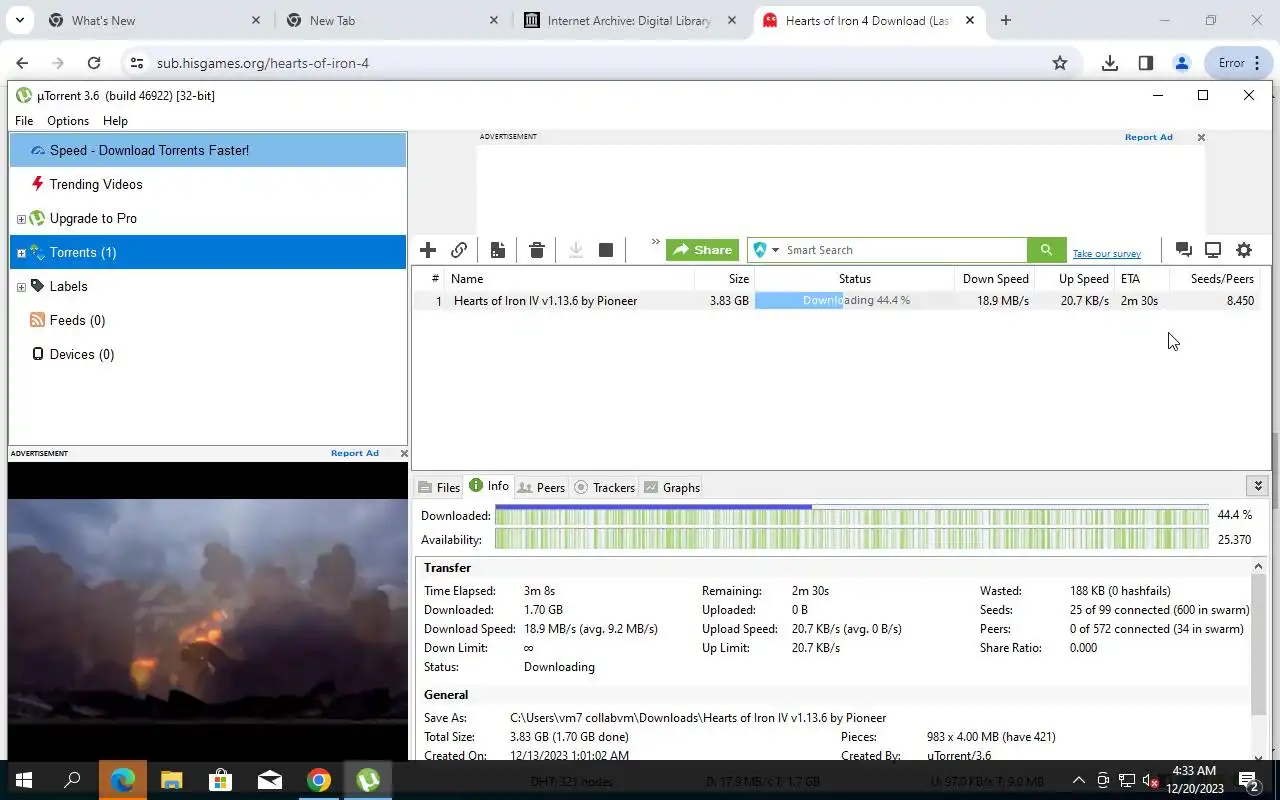Click the Smart Search input field
The width and height of the screenshot is (1280, 800).
(x=904, y=250)
